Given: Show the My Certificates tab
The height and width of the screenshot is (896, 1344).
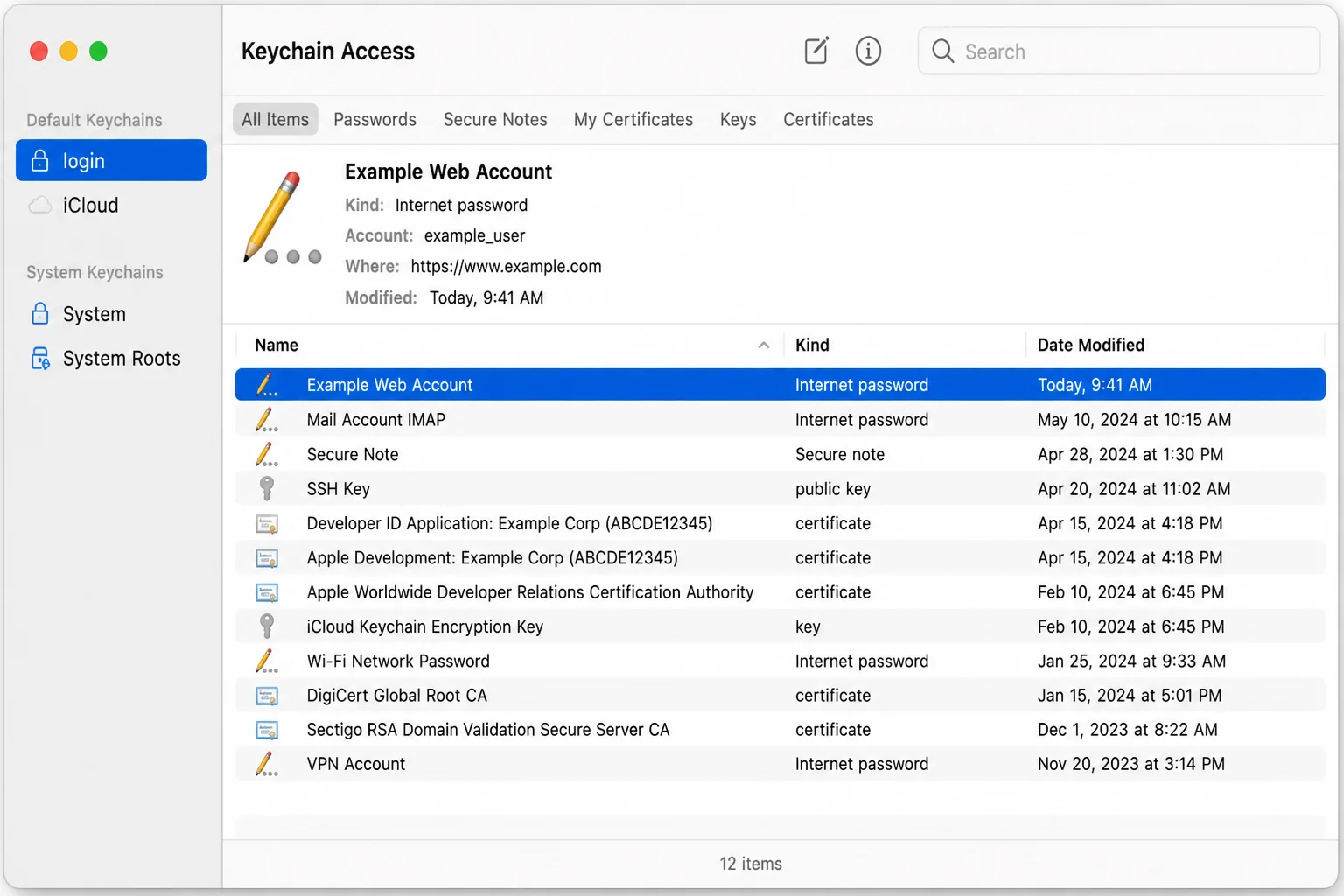Looking at the screenshot, I should [x=633, y=119].
